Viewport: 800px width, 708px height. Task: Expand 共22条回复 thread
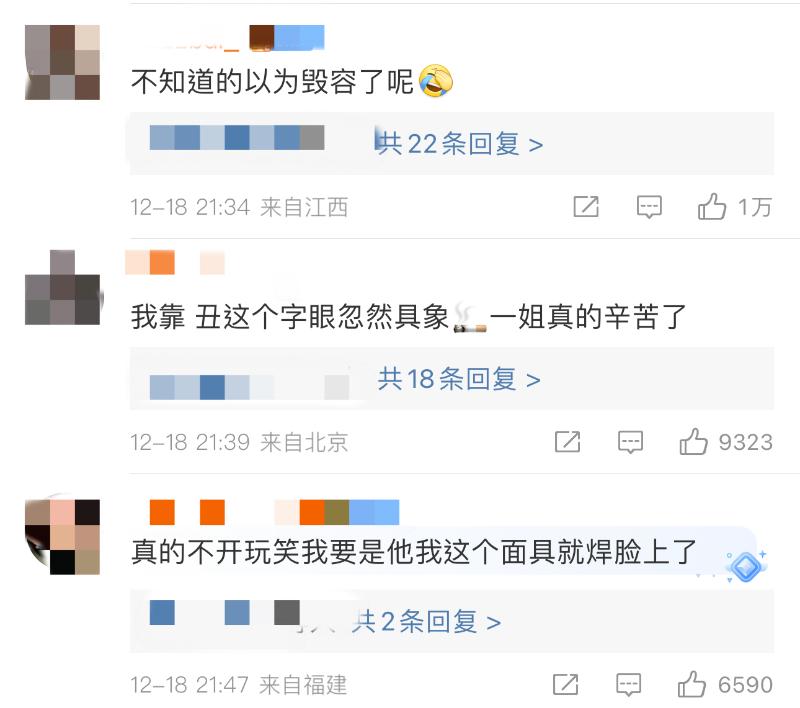click(459, 144)
